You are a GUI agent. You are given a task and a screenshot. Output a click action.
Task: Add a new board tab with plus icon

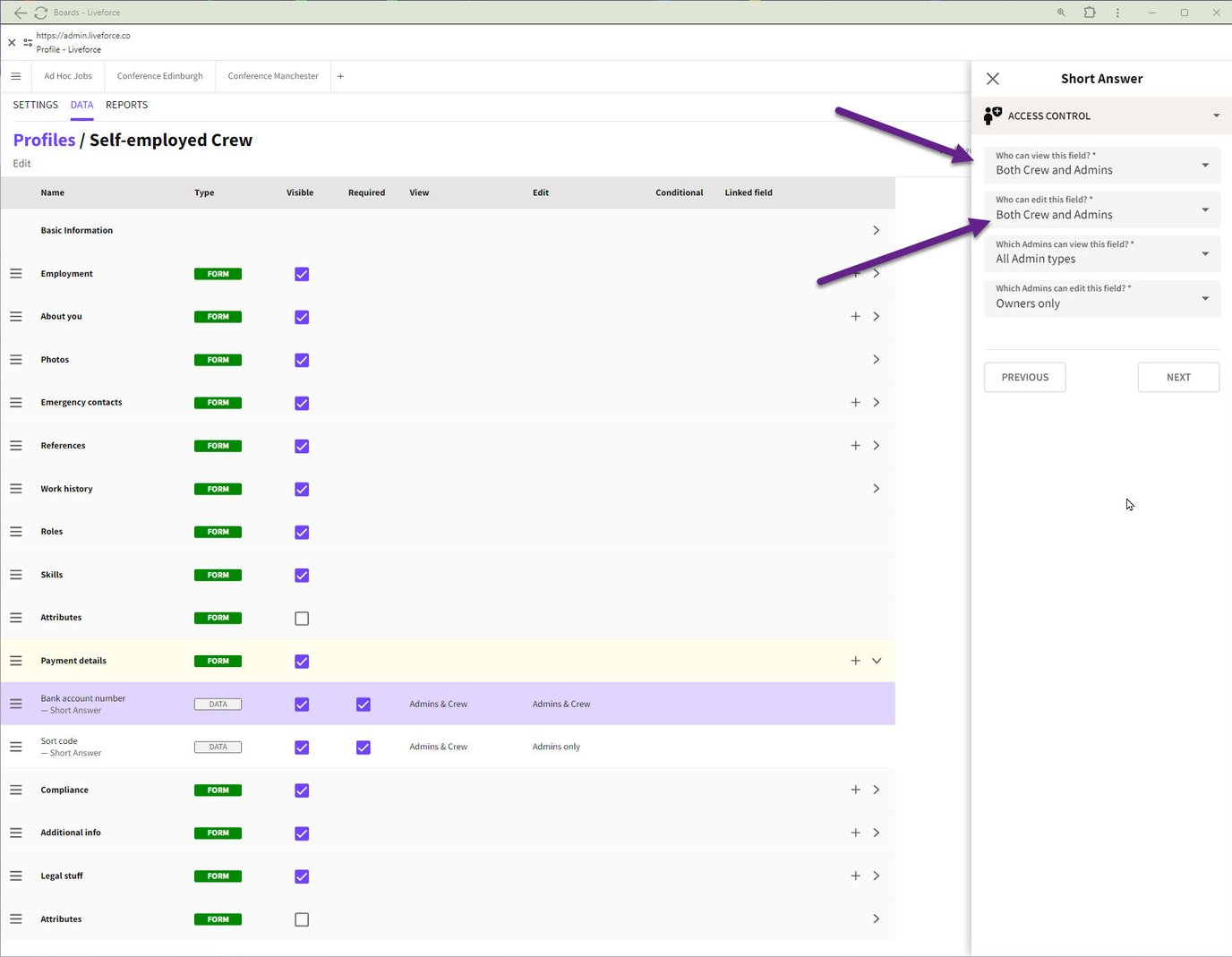click(340, 76)
